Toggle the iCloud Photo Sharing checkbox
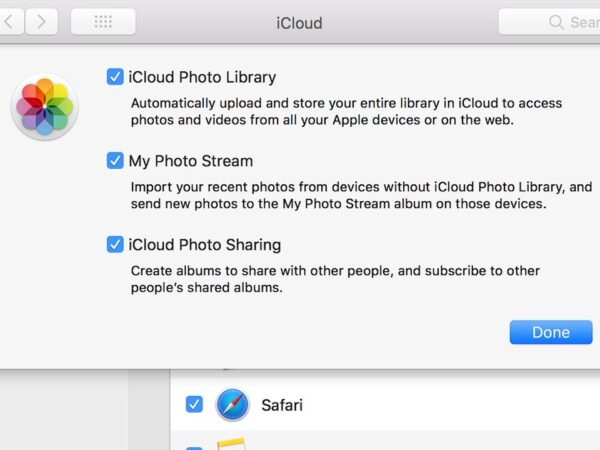The image size is (600, 450). tap(116, 245)
